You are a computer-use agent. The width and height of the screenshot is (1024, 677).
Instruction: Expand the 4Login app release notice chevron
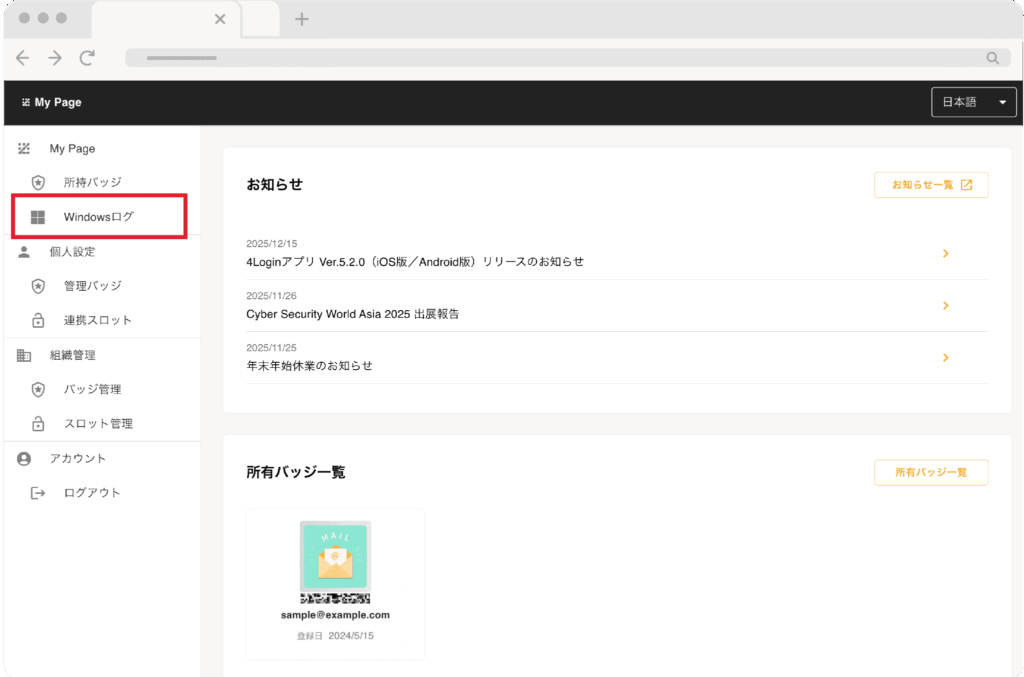945,254
